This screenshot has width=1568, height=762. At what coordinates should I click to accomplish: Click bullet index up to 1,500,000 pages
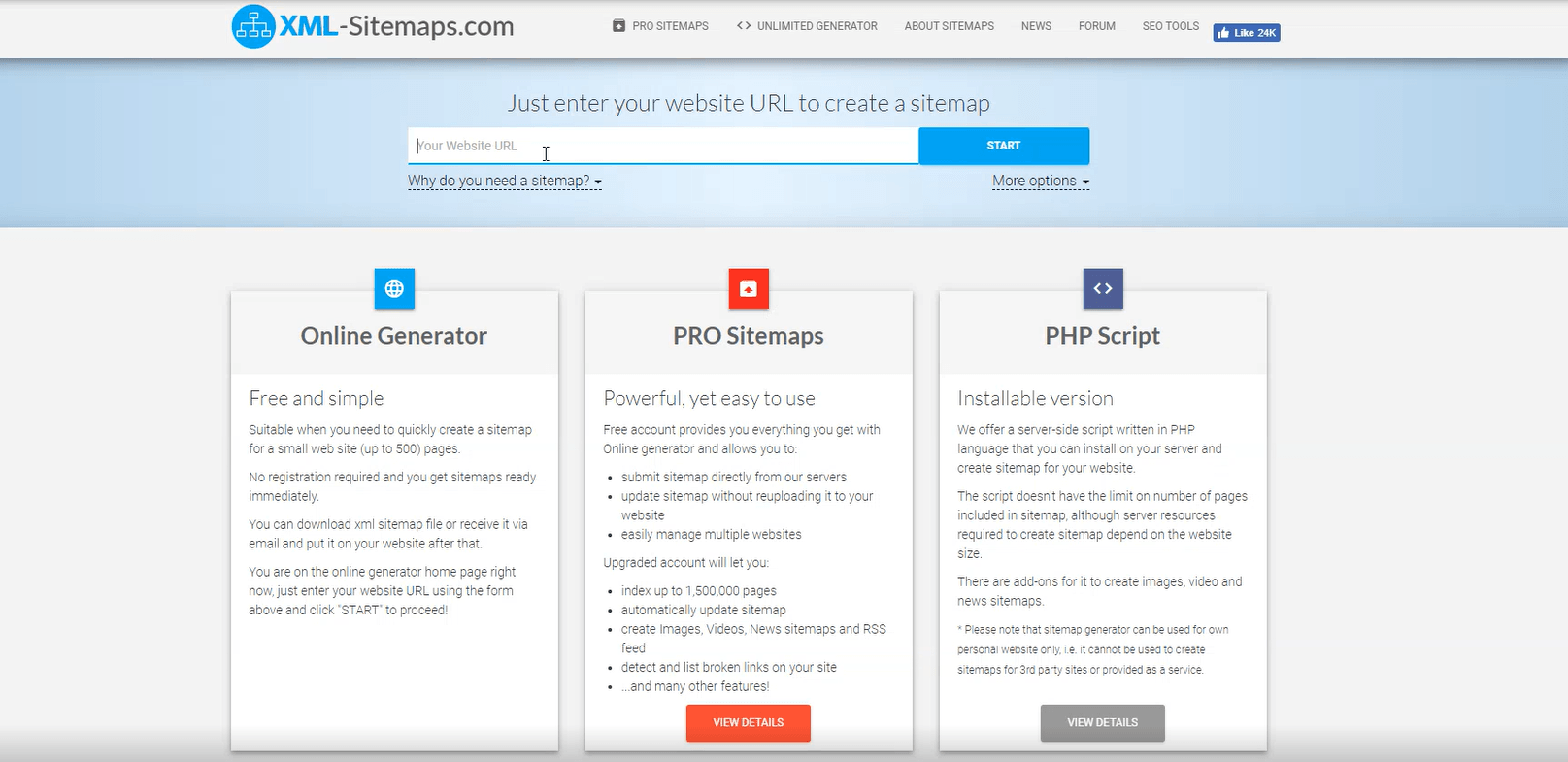tap(699, 591)
